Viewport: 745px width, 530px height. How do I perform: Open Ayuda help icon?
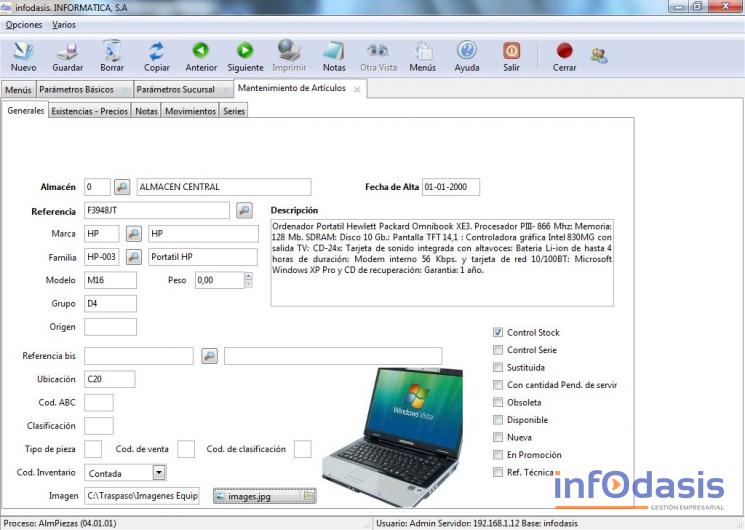point(467,56)
